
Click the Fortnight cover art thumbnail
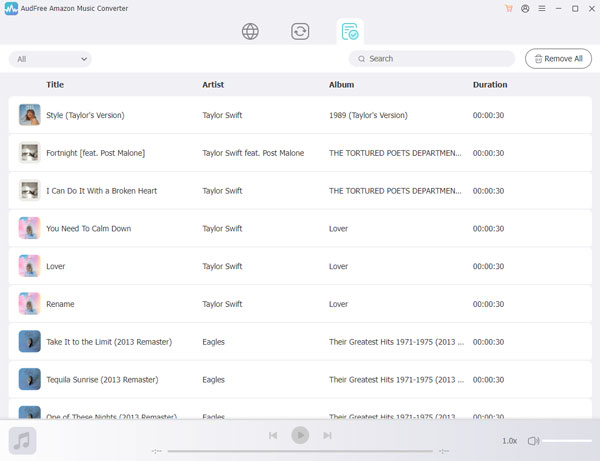coord(29,153)
